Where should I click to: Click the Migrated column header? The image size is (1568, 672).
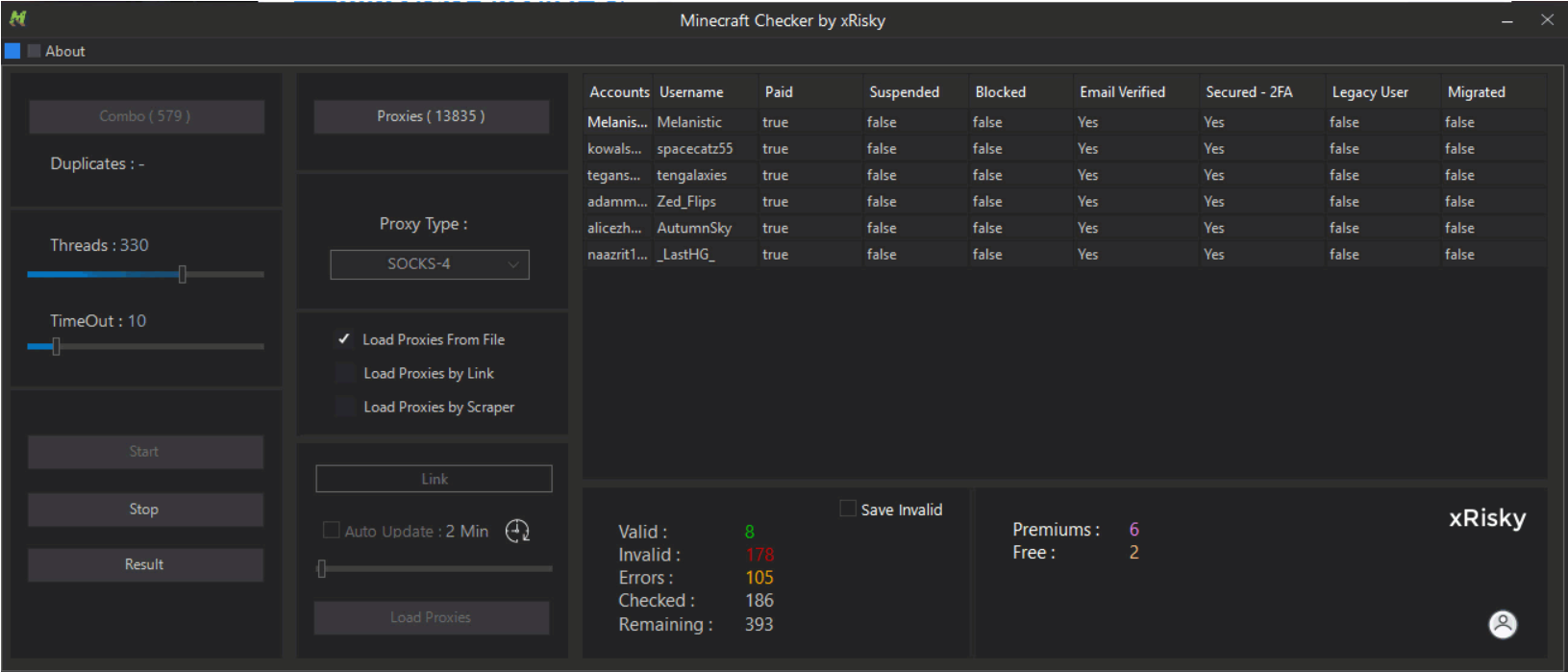(x=1493, y=92)
